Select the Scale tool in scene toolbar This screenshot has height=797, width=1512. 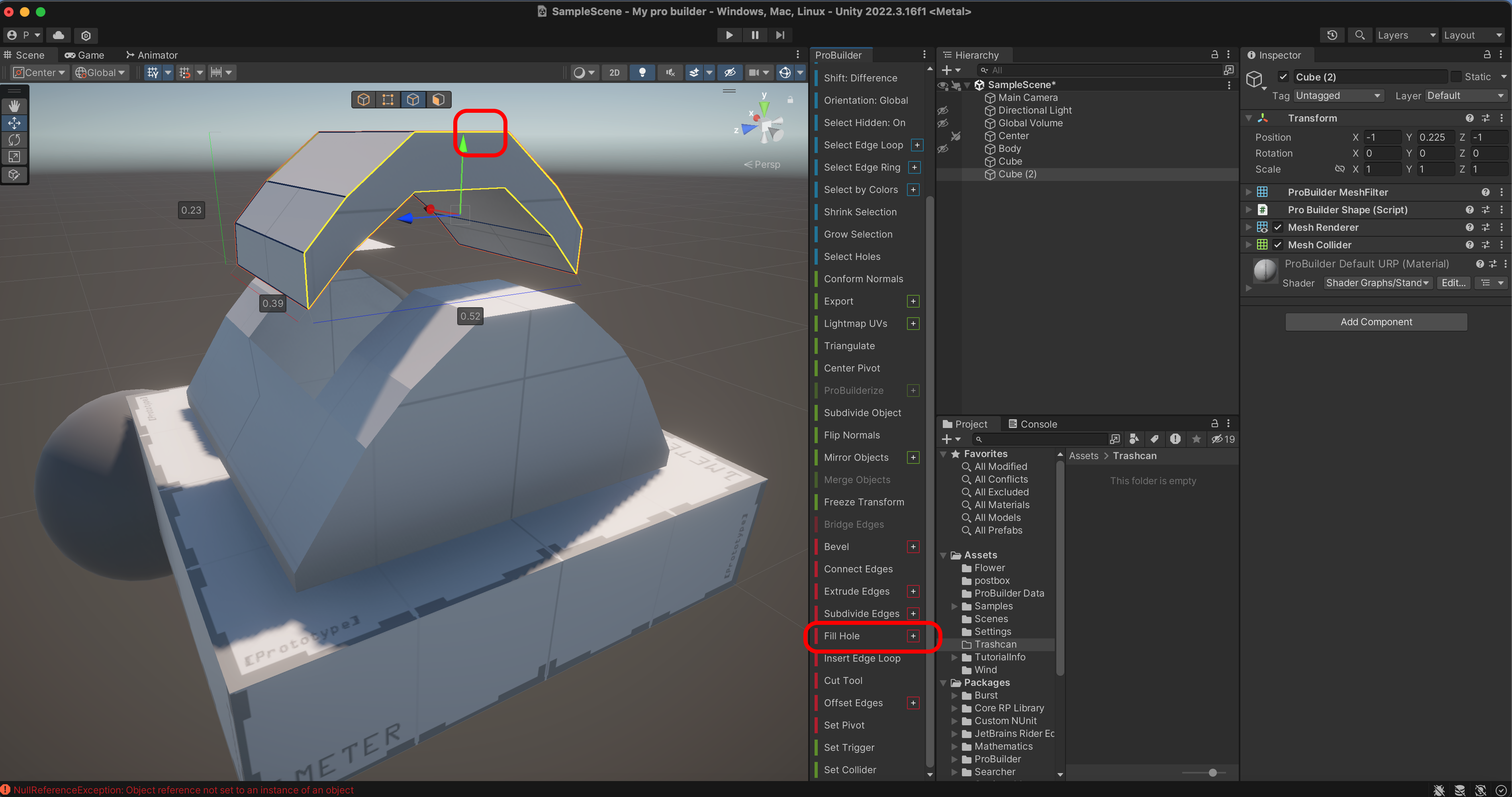[x=14, y=157]
